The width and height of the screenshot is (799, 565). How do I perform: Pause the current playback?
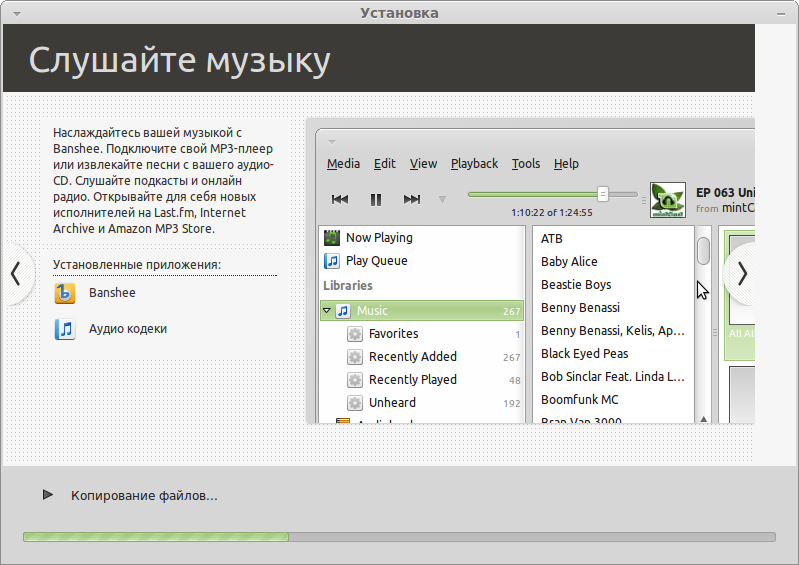pyautogui.click(x=376, y=199)
